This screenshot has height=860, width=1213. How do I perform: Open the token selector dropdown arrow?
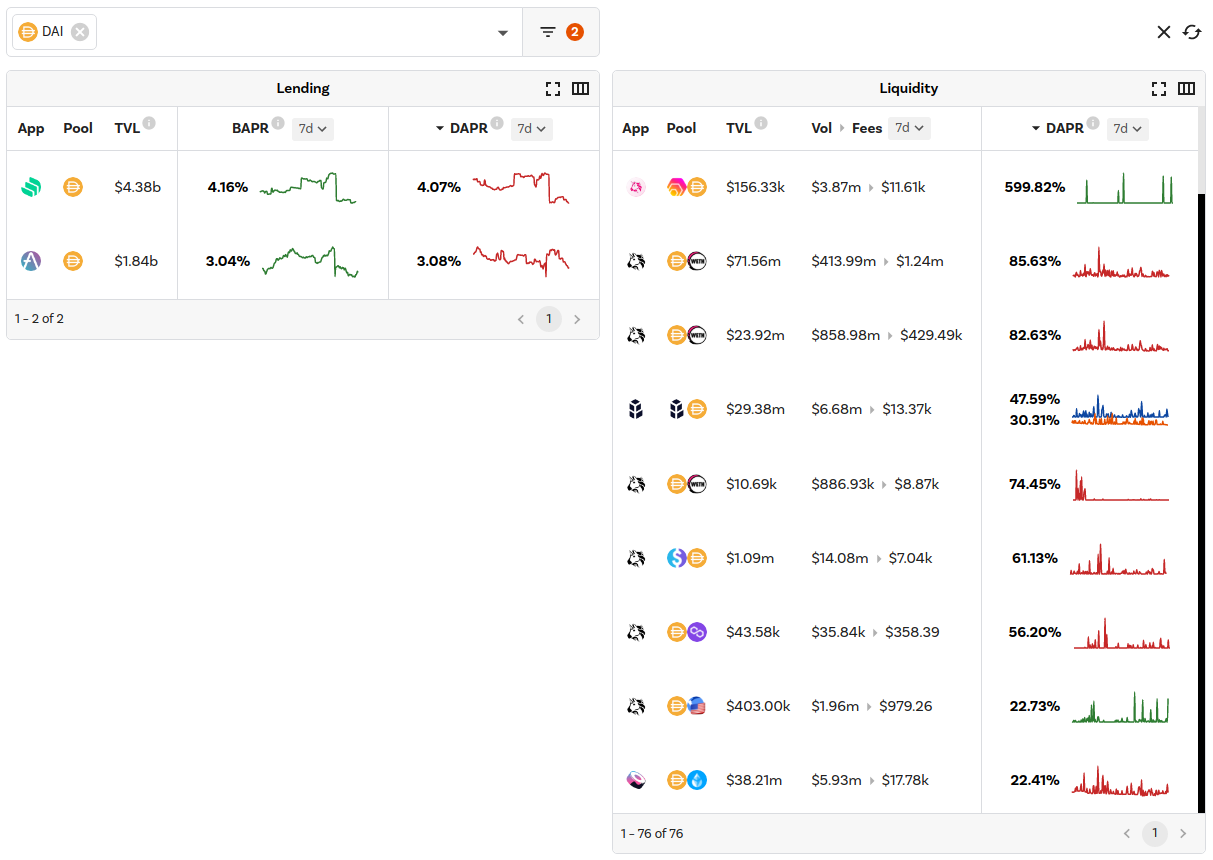503,33
